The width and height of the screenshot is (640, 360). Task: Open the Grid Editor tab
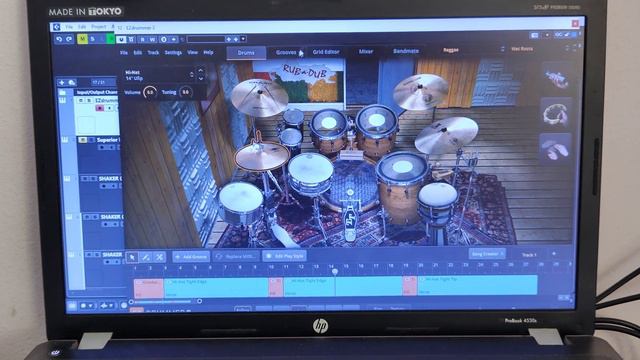(326, 52)
